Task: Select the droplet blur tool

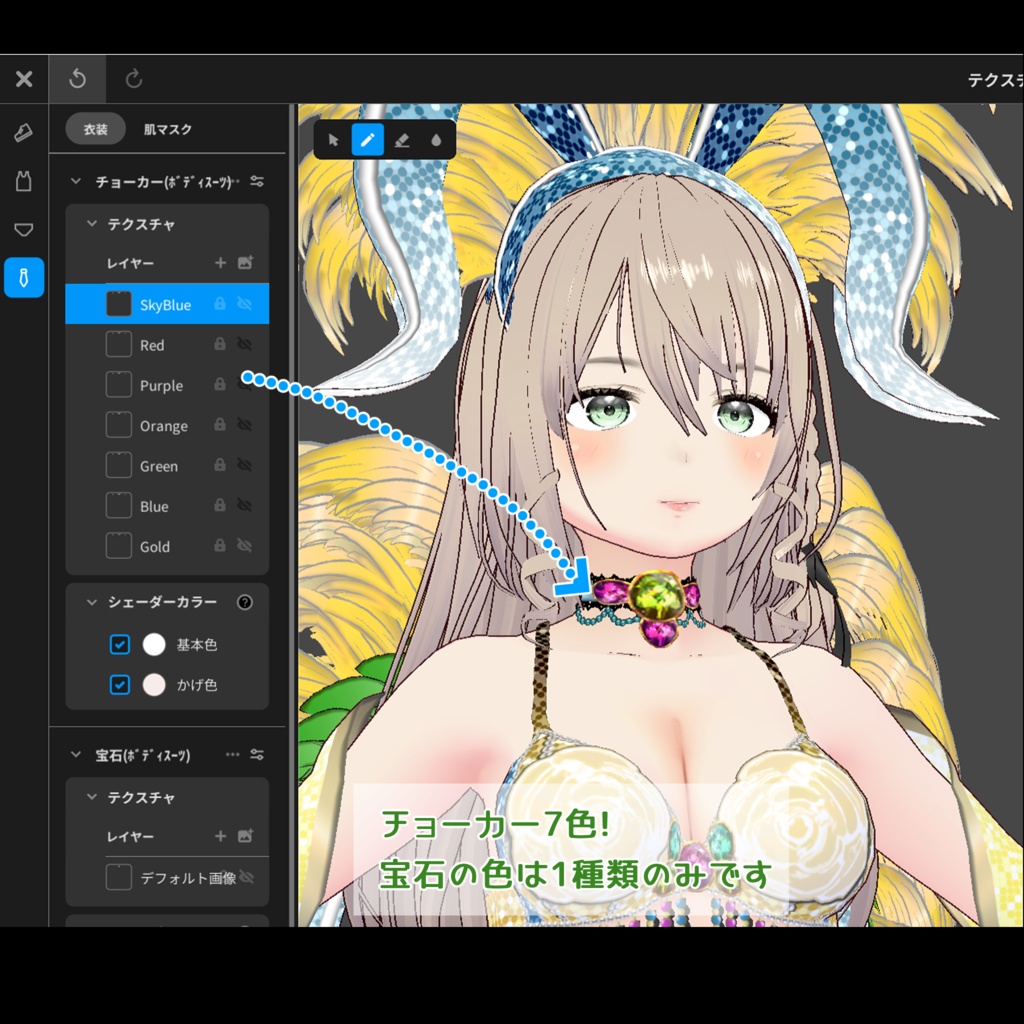Action: 435,139
